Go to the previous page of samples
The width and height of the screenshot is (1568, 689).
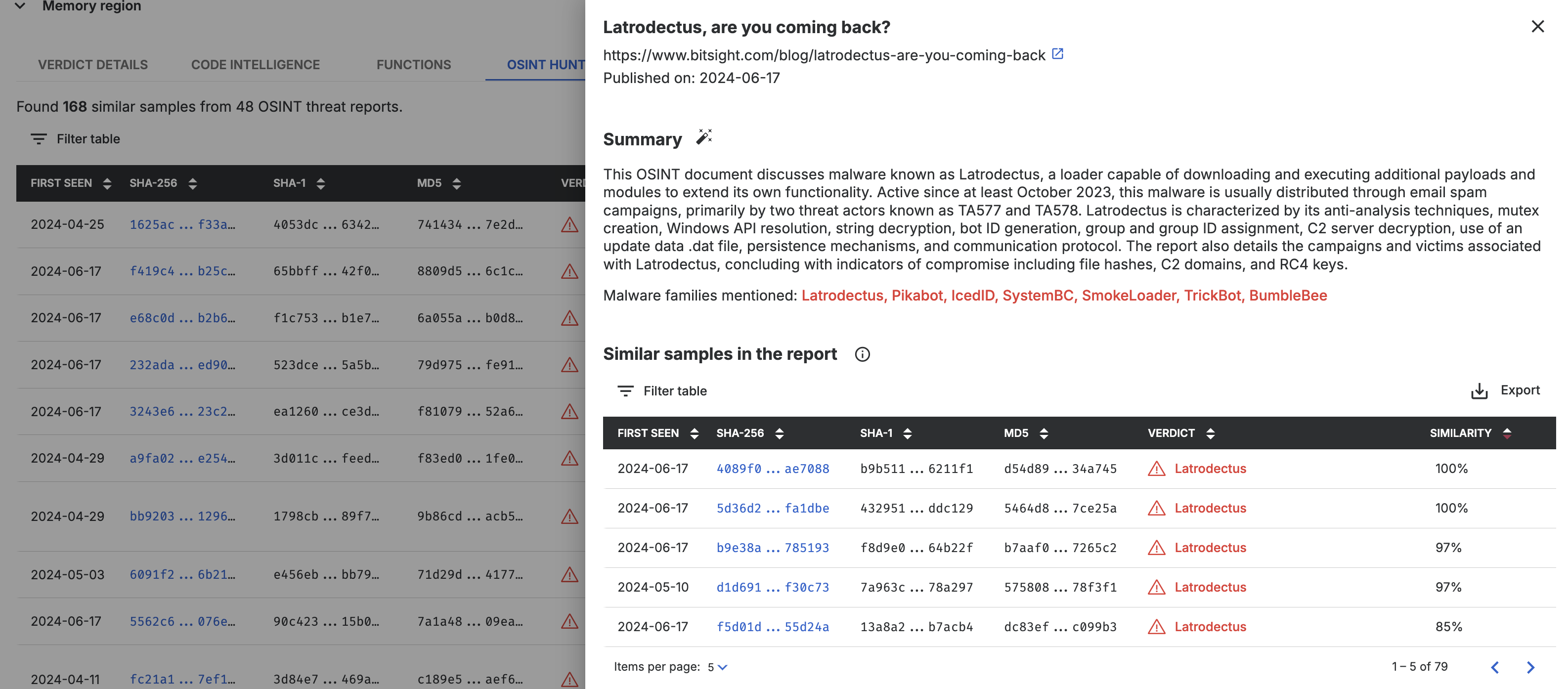[x=1495, y=667]
